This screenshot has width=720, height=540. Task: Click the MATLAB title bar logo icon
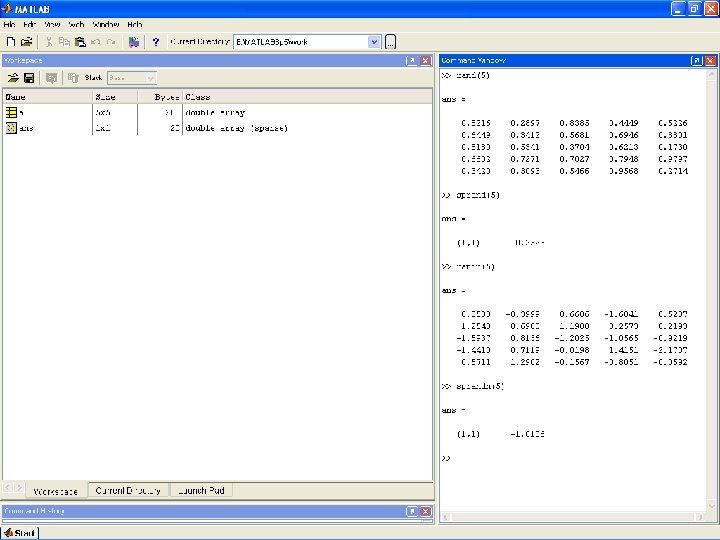7,9
